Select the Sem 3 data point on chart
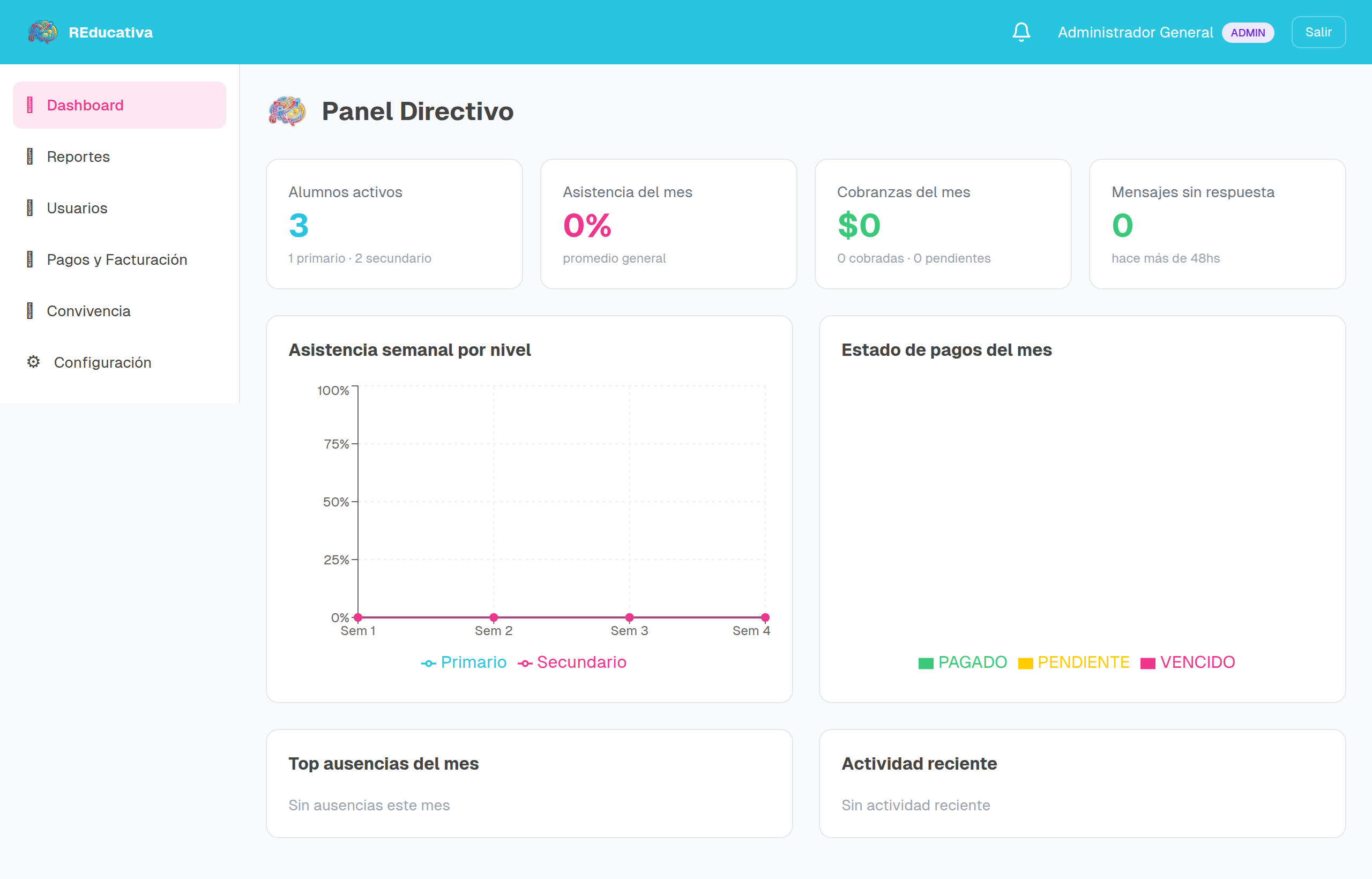 629,617
